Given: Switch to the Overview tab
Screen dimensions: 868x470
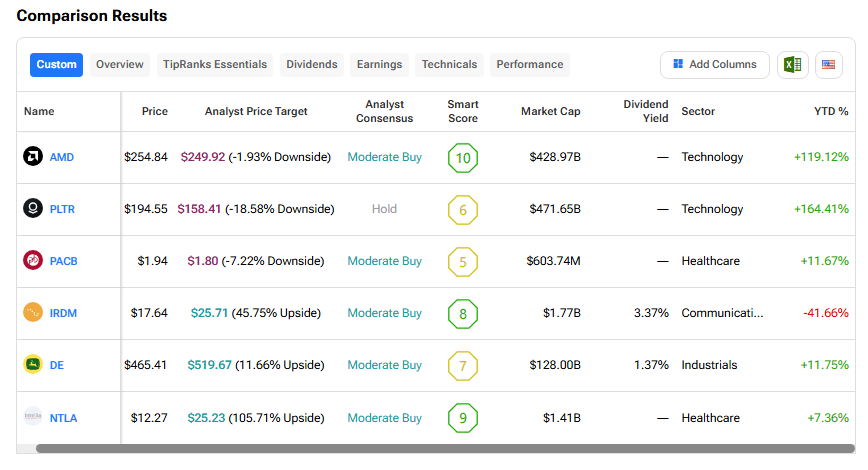Looking at the screenshot, I should (120, 65).
